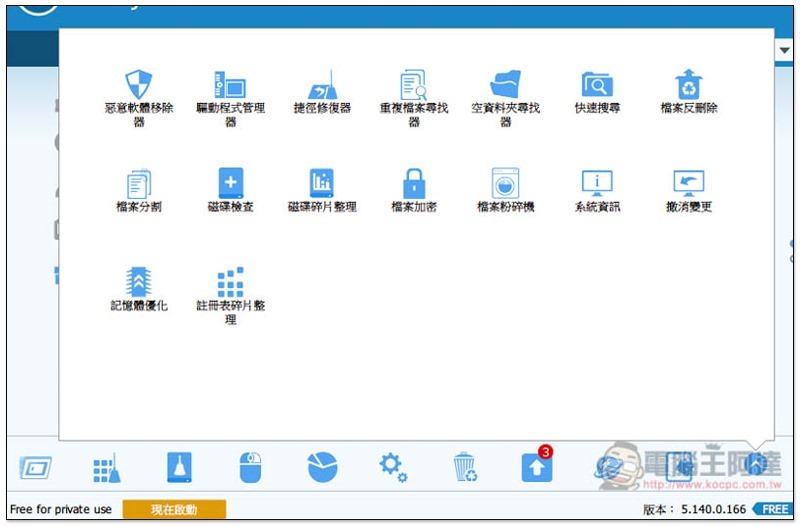Screen dimensions: 800x526
Task: Open the 檔案加密 file encryption tool
Action: point(413,185)
